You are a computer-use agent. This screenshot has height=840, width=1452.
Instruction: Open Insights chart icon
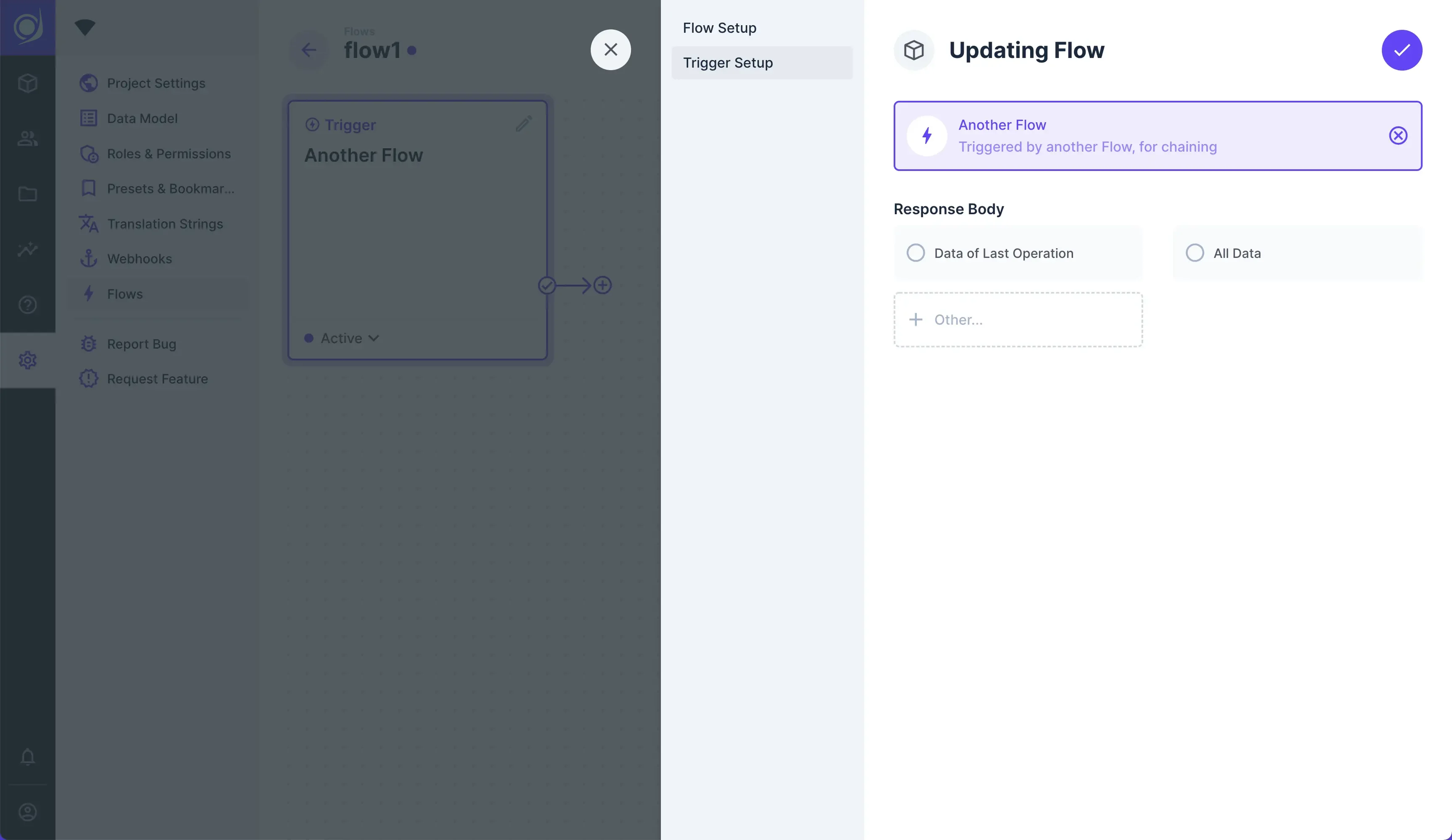(28, 249)
